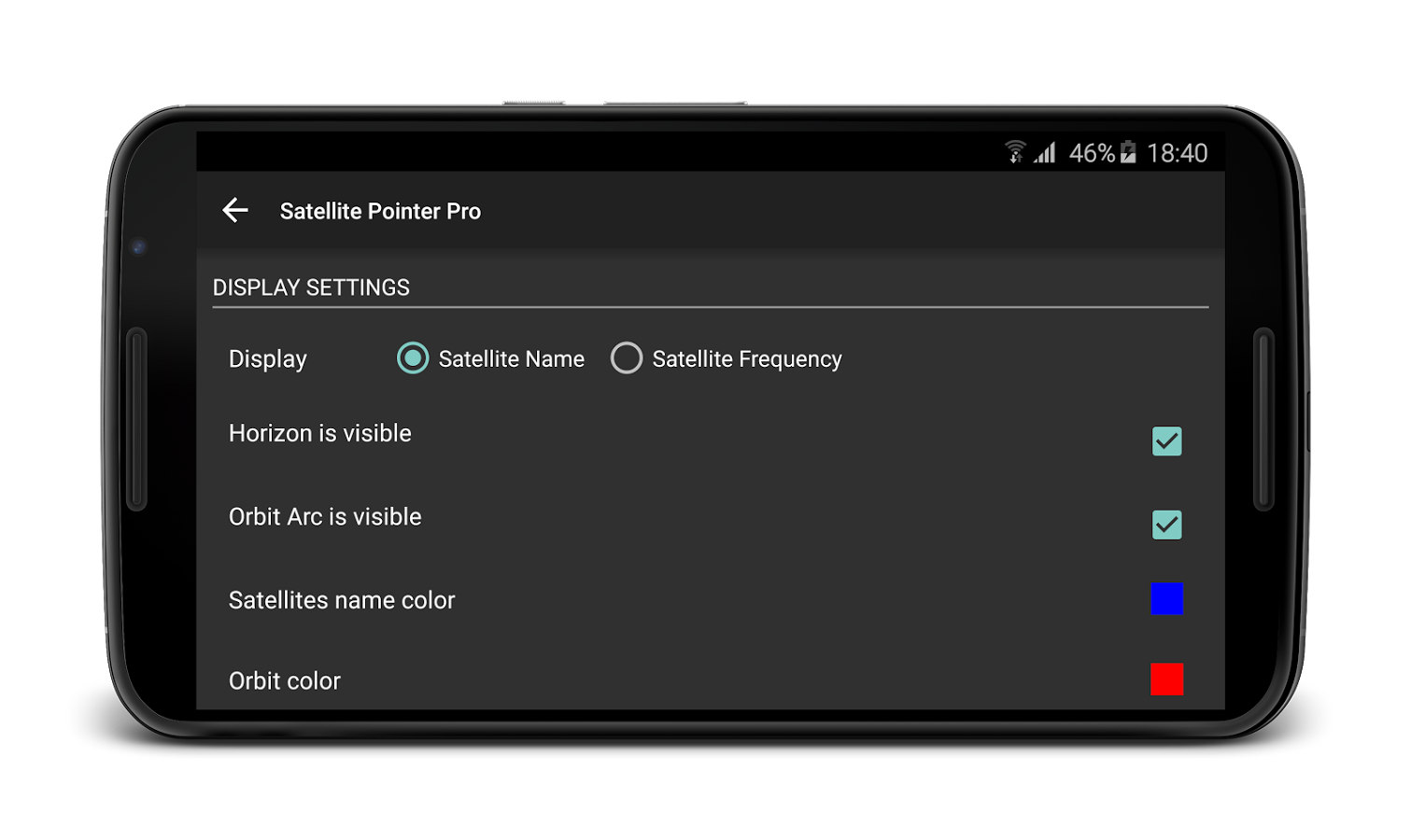Tap the Satellites name color row label
Image resolution: width=1411 pixels, height=840 pixels.
point(342,600)
